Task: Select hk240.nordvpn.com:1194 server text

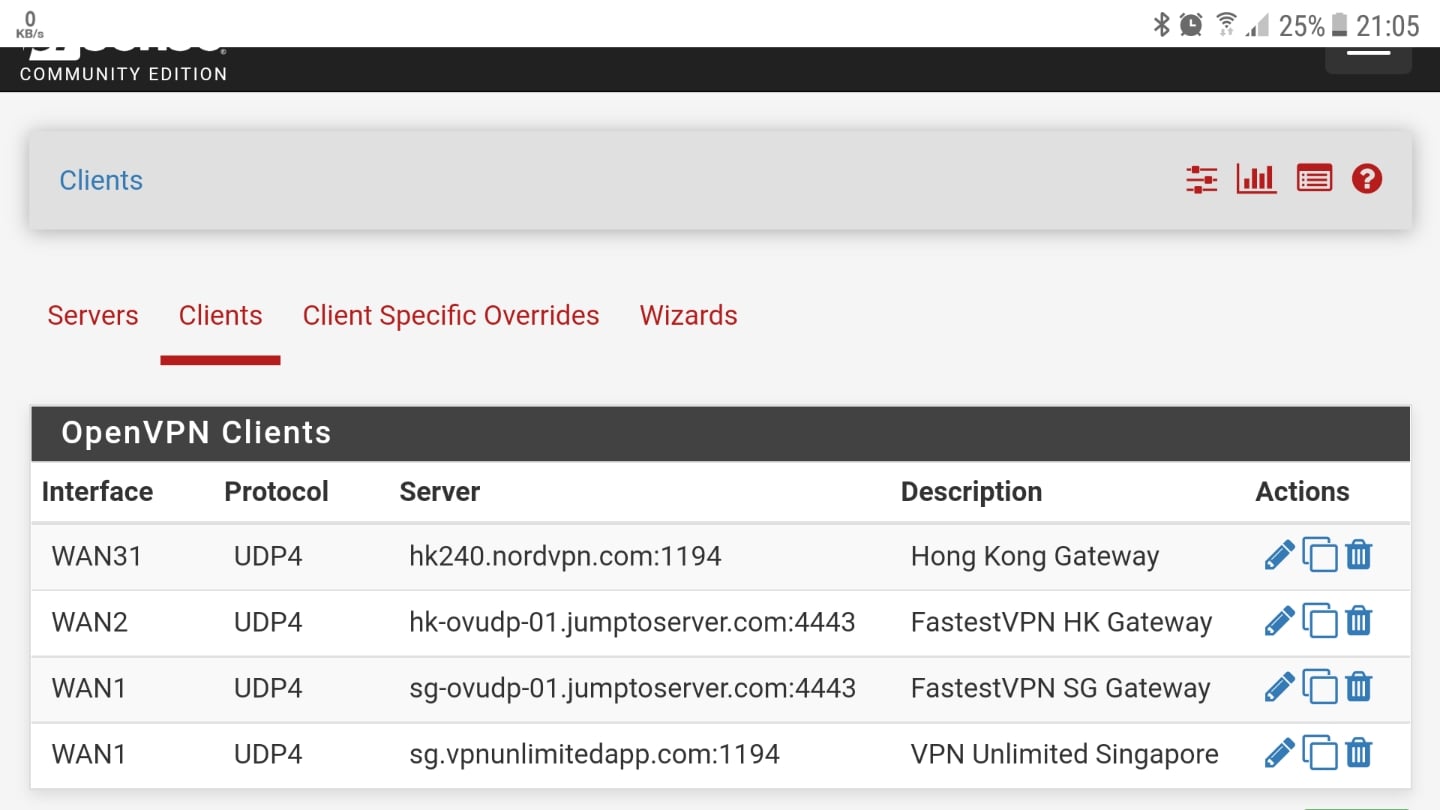Action: (x=565, y=556)
